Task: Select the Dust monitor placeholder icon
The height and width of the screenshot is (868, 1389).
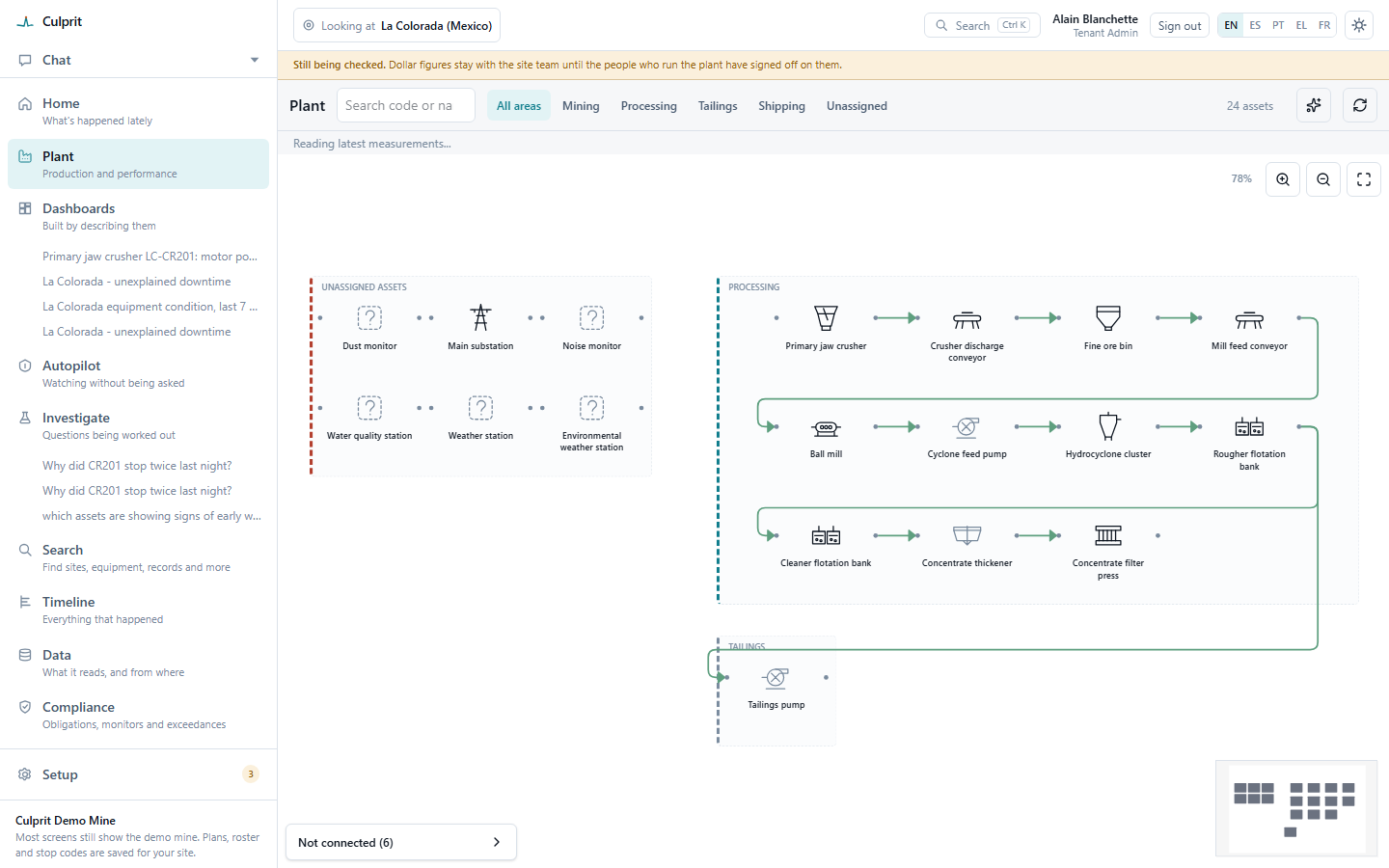Action: coord(369,318)
